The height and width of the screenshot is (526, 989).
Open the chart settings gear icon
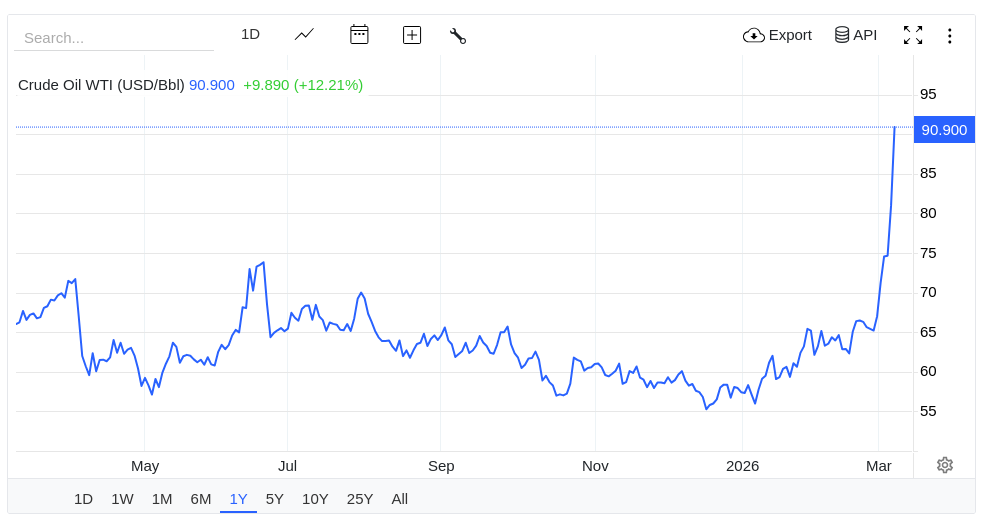tap(944, 465)
